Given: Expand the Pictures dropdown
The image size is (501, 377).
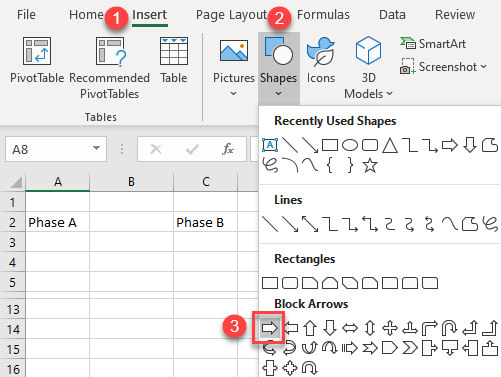Looking at the screenshot, I should point(234,94).
